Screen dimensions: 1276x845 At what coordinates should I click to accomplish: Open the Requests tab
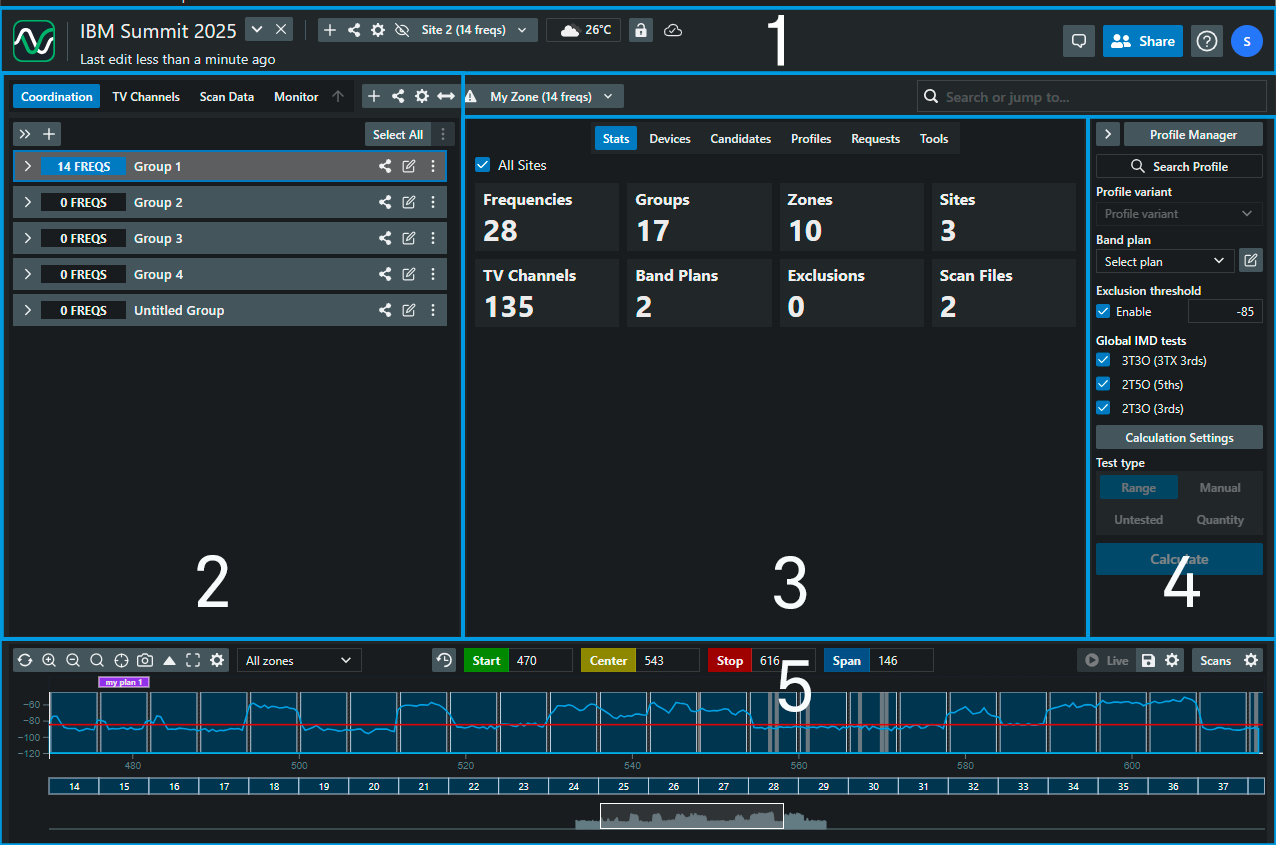(876, 139)
